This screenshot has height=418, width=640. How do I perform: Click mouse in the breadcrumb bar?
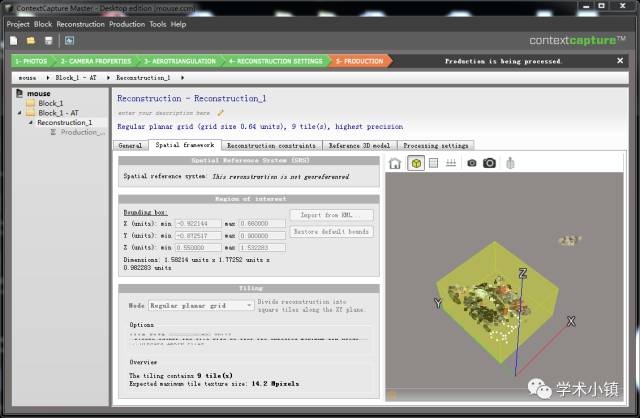[x=27, y=78]
